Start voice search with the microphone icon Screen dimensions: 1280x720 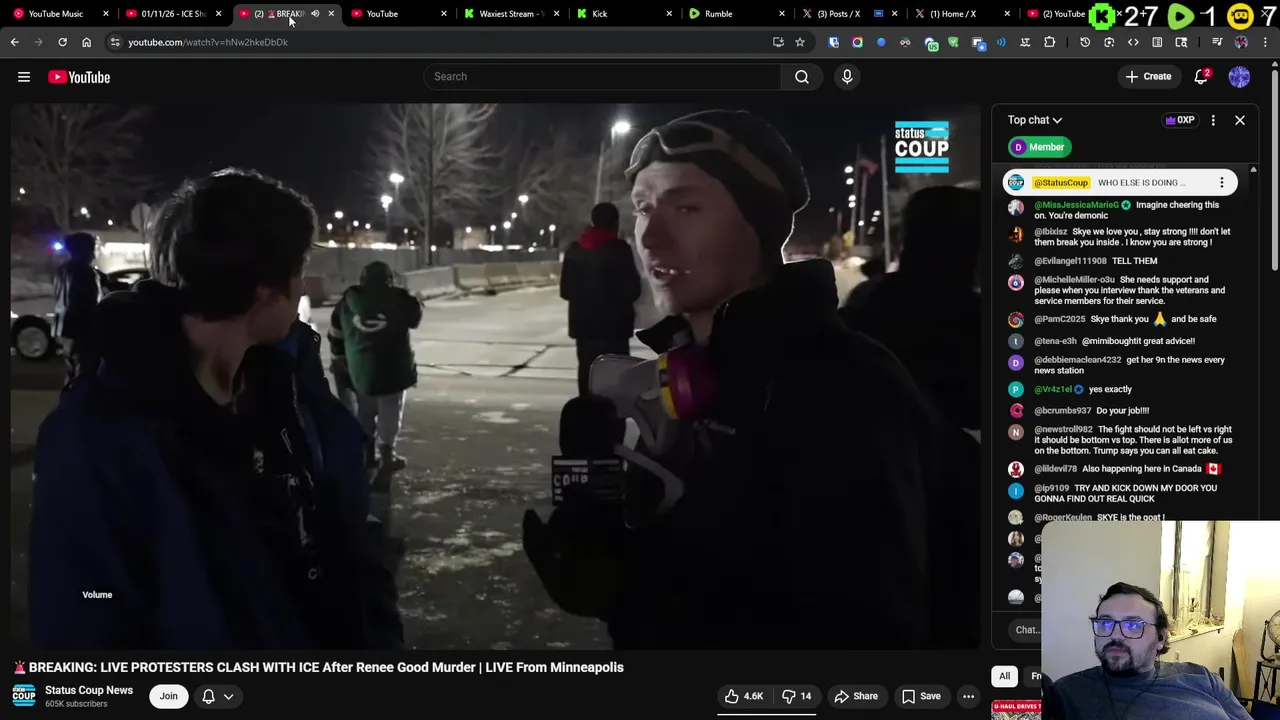pos(847,76)
